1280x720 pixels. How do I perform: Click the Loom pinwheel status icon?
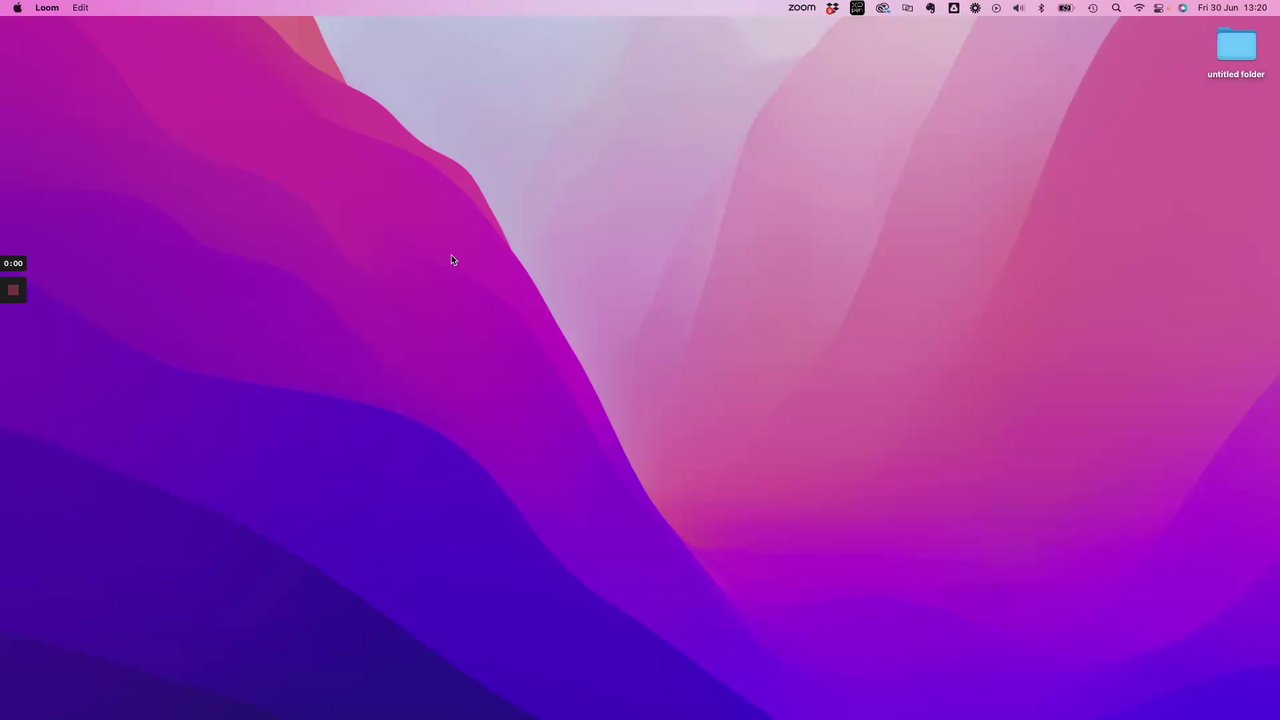tap(975, 8)
